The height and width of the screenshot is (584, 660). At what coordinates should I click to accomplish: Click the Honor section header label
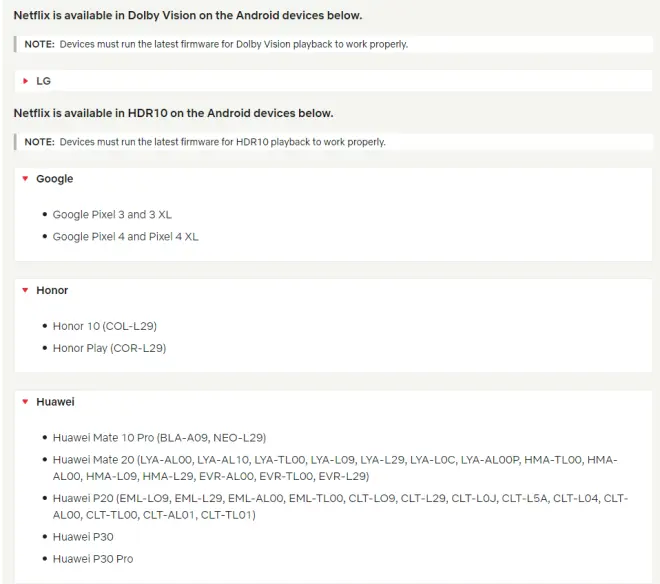pos(52,290)
